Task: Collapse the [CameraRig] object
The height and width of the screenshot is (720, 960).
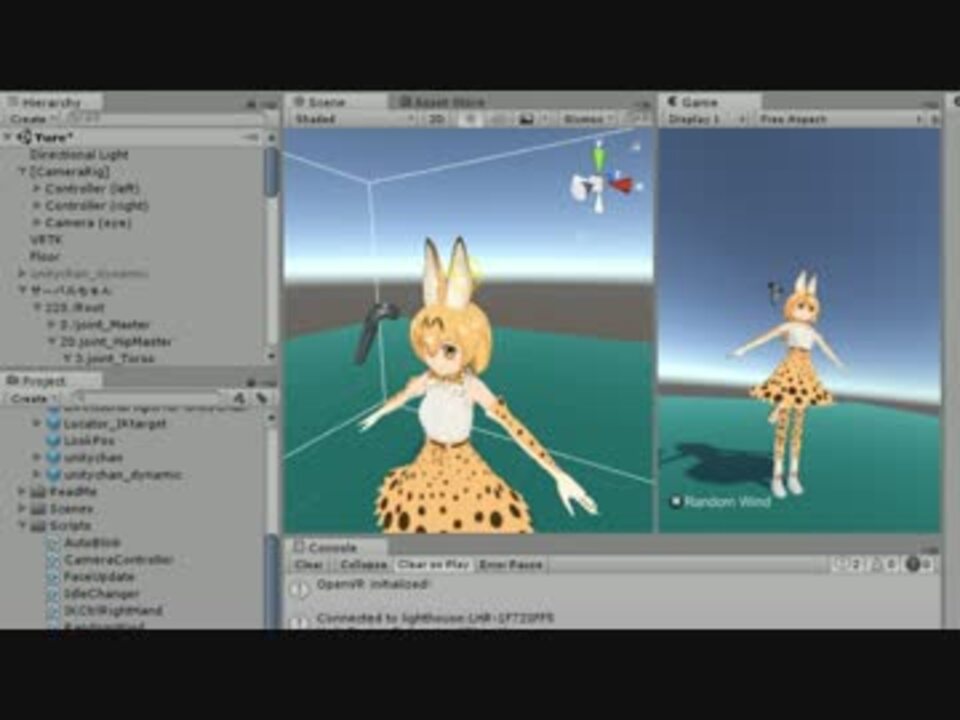Action: [23, 172]
